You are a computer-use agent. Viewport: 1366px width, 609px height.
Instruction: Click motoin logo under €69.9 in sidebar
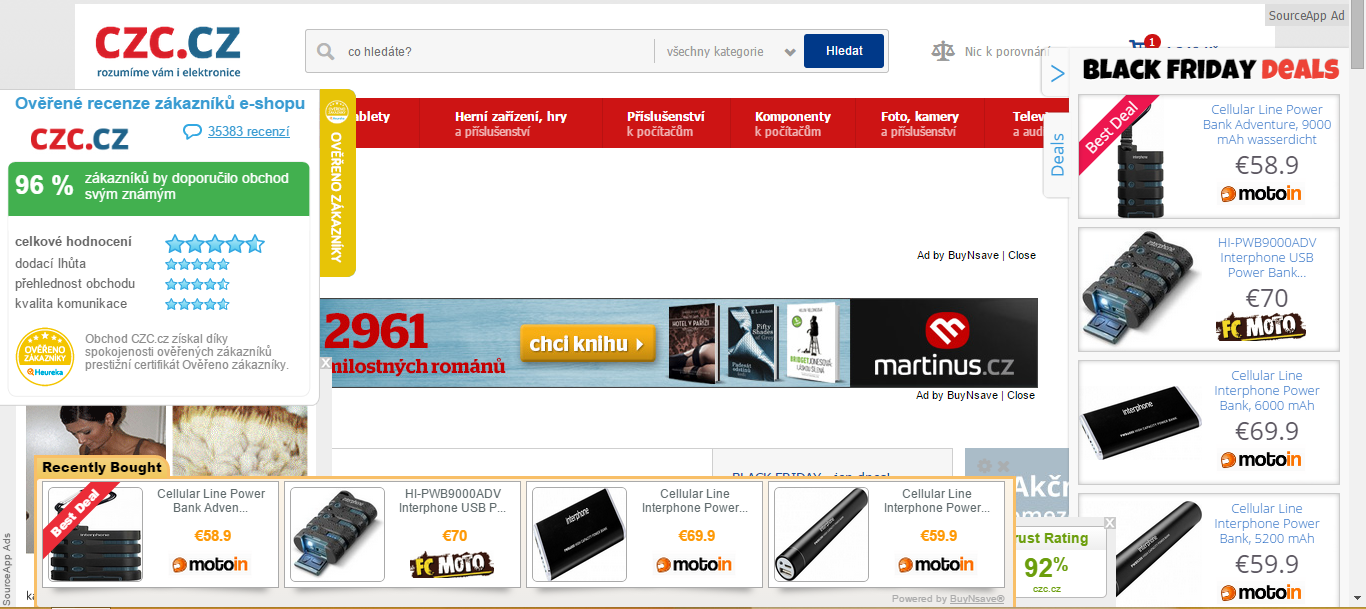coord(1260,459)
